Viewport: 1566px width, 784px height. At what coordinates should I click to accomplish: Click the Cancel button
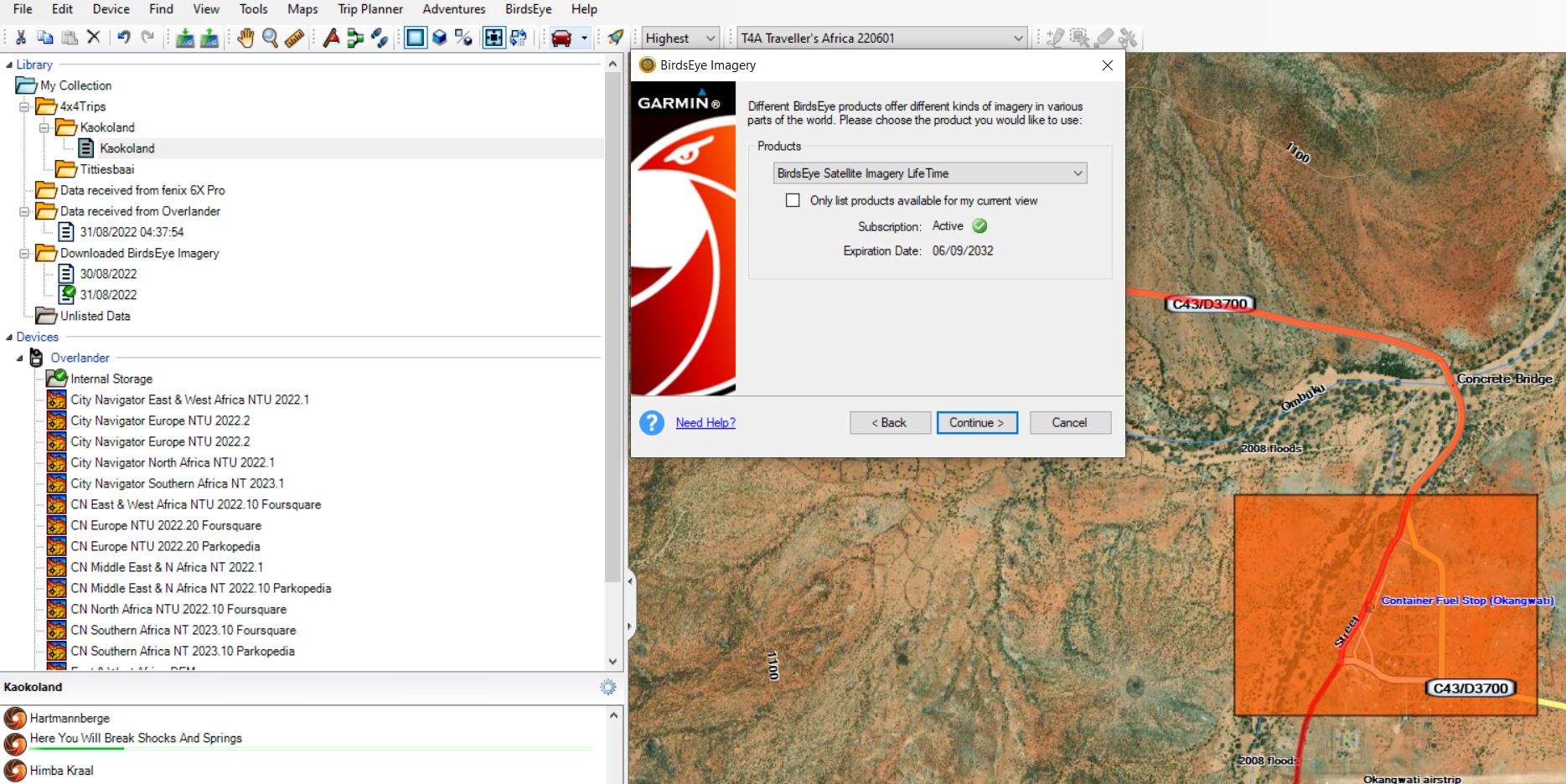click(1070, 423)
